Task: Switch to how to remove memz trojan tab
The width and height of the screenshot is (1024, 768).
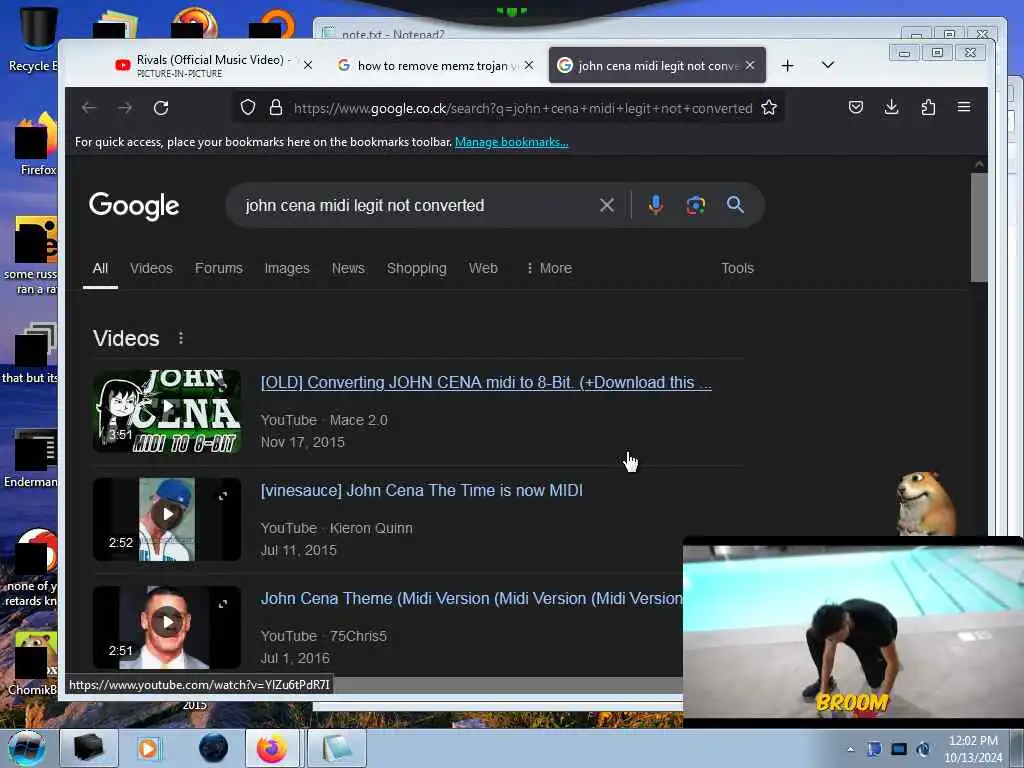Action: point(434,65)
